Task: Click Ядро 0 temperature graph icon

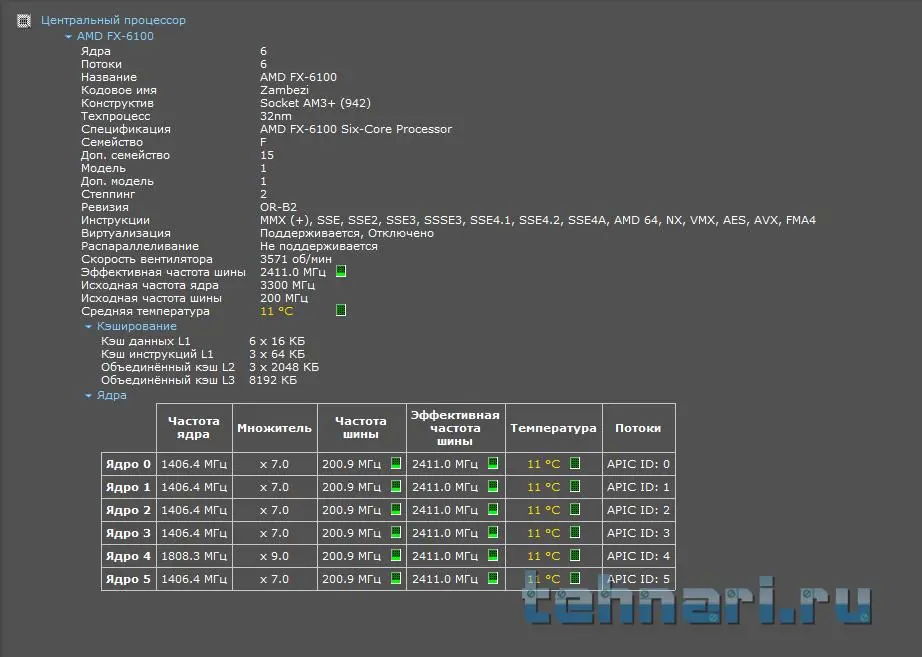Action: pyautogui.click(x=575, y=464)
